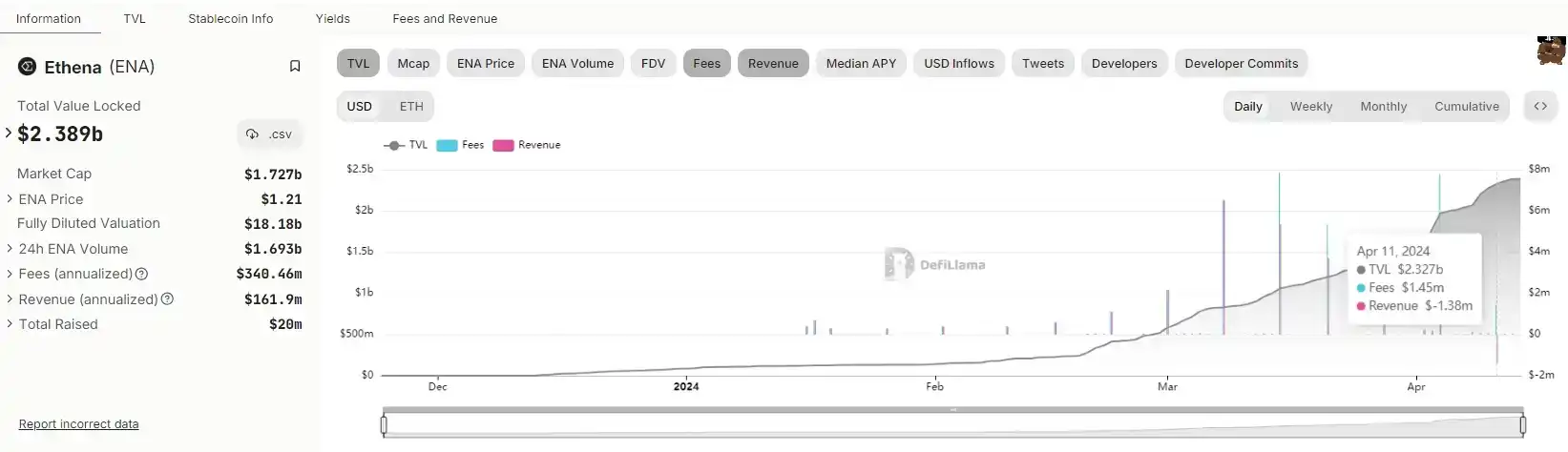Toggle the Mcap chart metric
Screen dimensions: 1568x452
(x=413, y=64)
